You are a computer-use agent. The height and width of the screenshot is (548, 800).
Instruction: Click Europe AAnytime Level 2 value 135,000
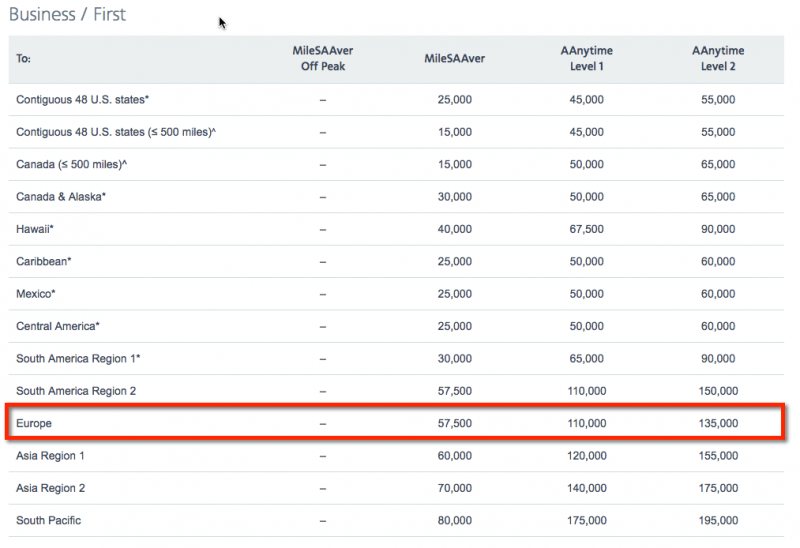(718, 424)
